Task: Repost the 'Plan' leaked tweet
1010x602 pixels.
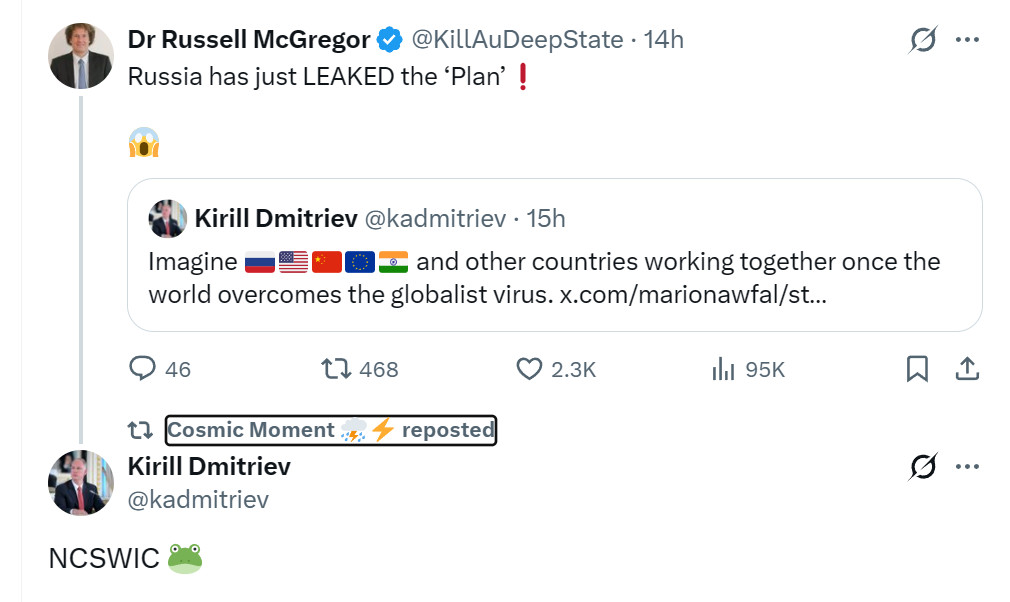Action: (x=336, y=369)
